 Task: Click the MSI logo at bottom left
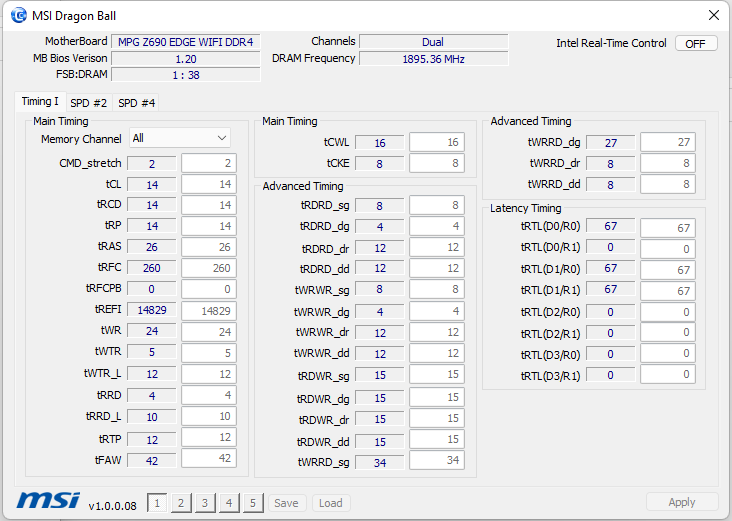click(47, 501)
